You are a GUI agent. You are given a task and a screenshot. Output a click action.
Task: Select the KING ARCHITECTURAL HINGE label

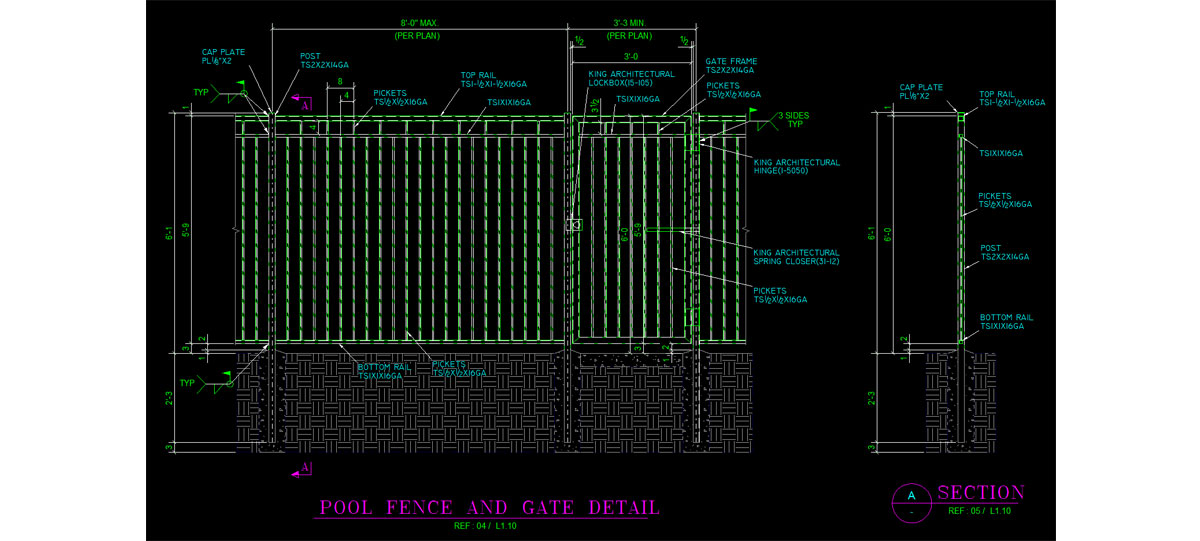point(796,166)
